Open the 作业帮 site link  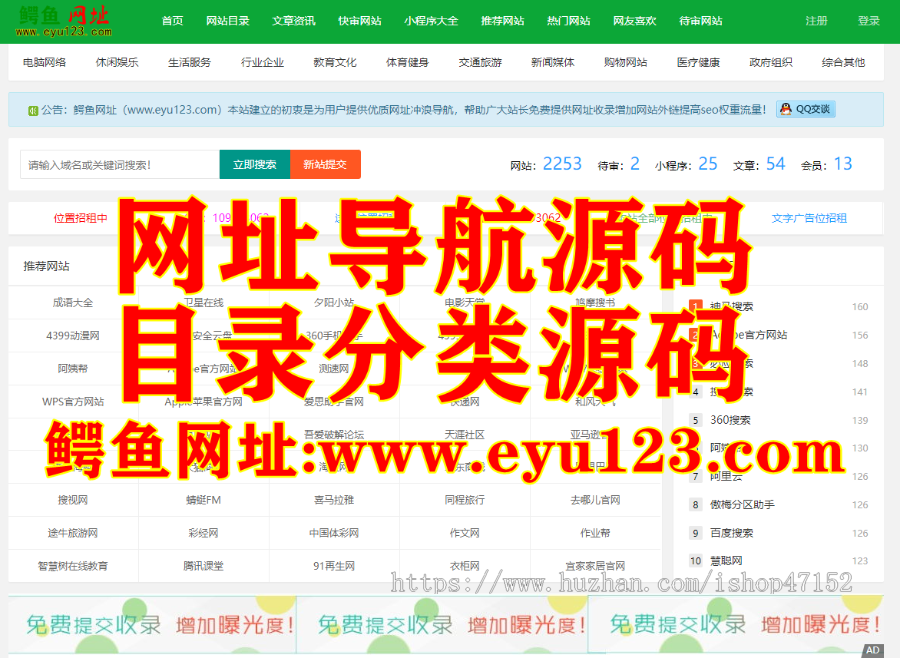pyautogui.click(x=595, y=533)
